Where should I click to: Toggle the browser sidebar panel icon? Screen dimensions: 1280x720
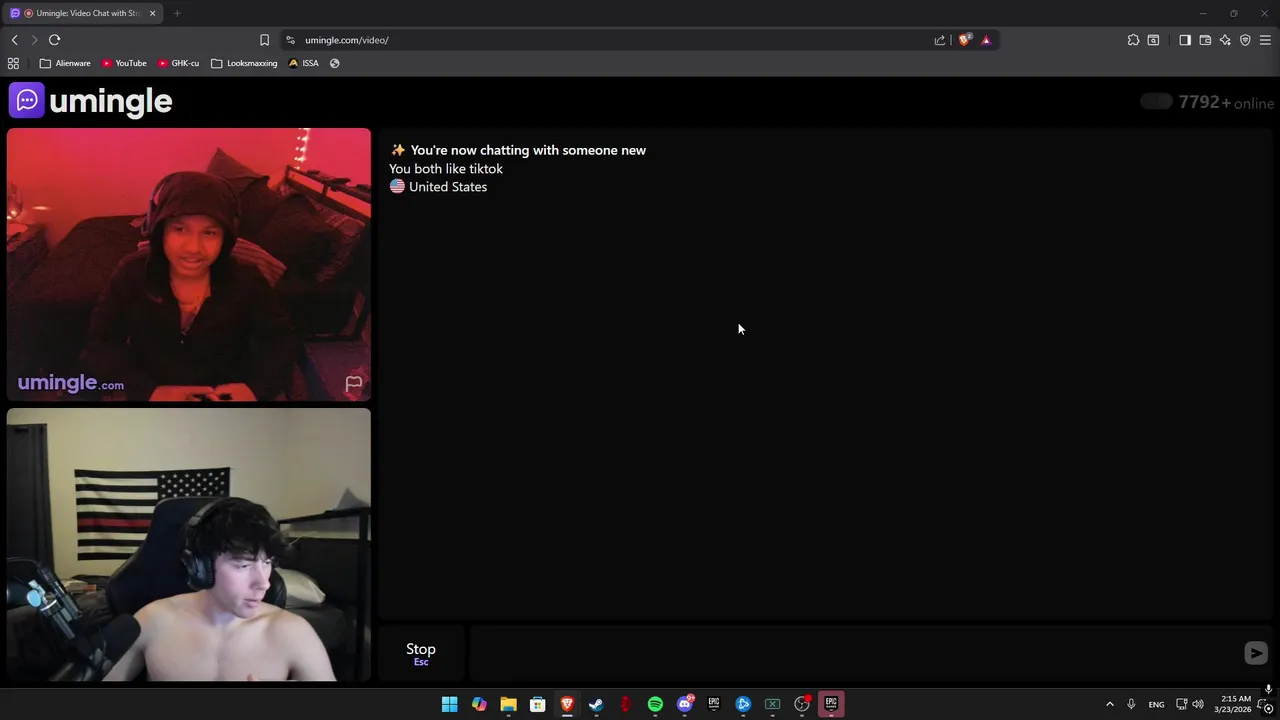pyautogui.click(x=1185, y=40)
